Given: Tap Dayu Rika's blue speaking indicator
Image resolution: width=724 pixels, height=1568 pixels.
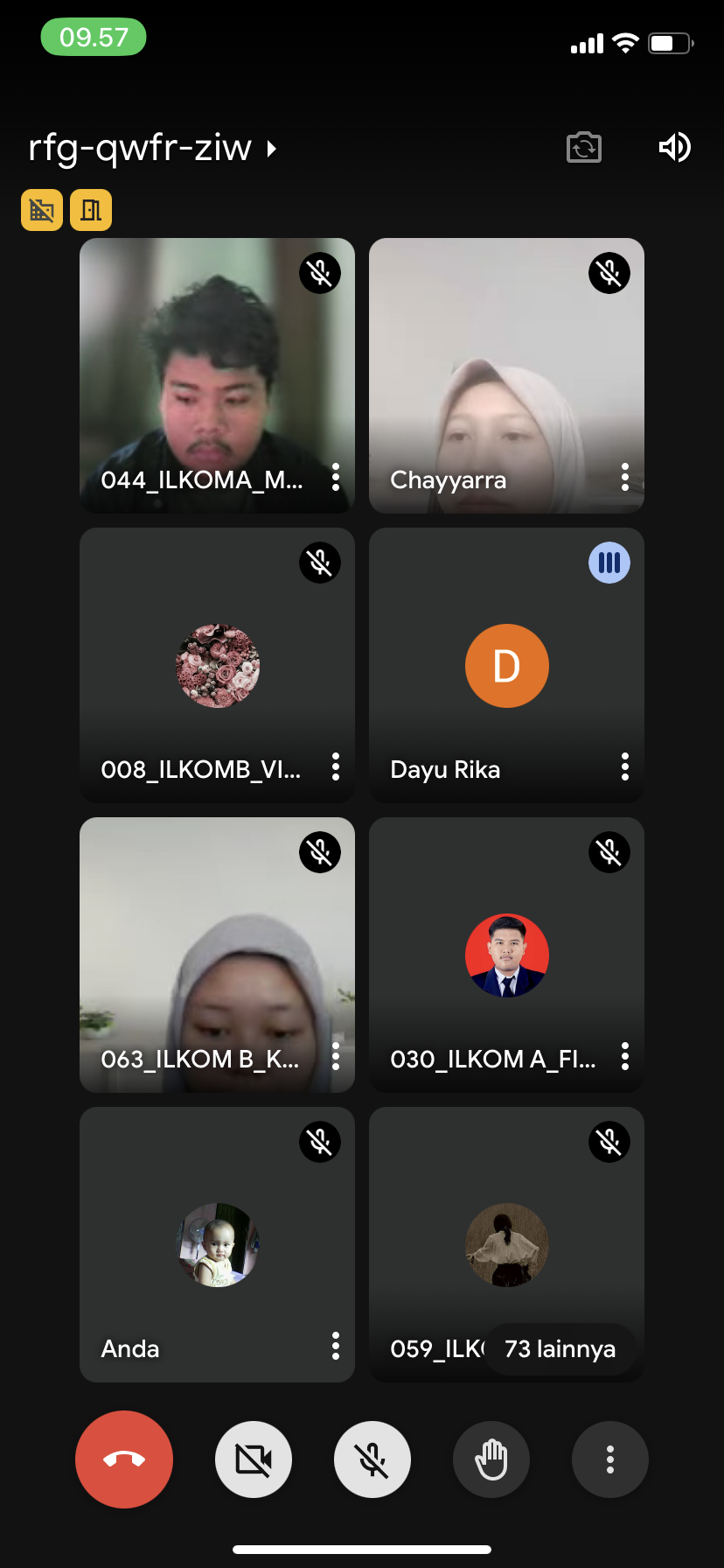Looking at the screenshot, I should [609, 563].
